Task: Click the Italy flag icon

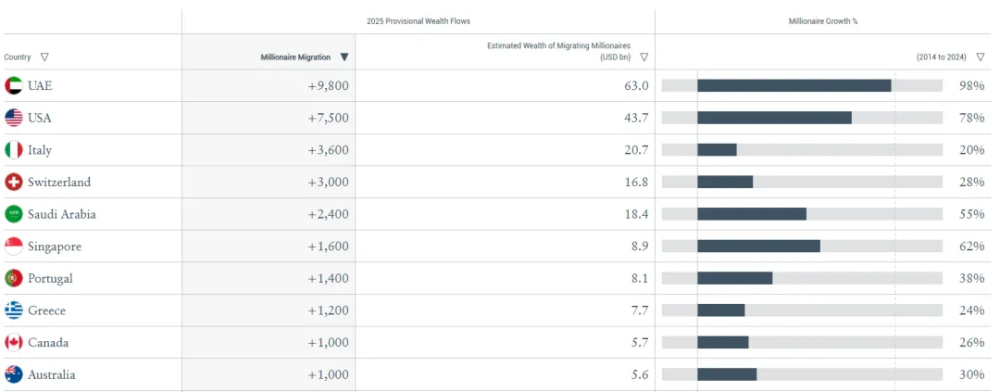Action: (x=13, y=150)
